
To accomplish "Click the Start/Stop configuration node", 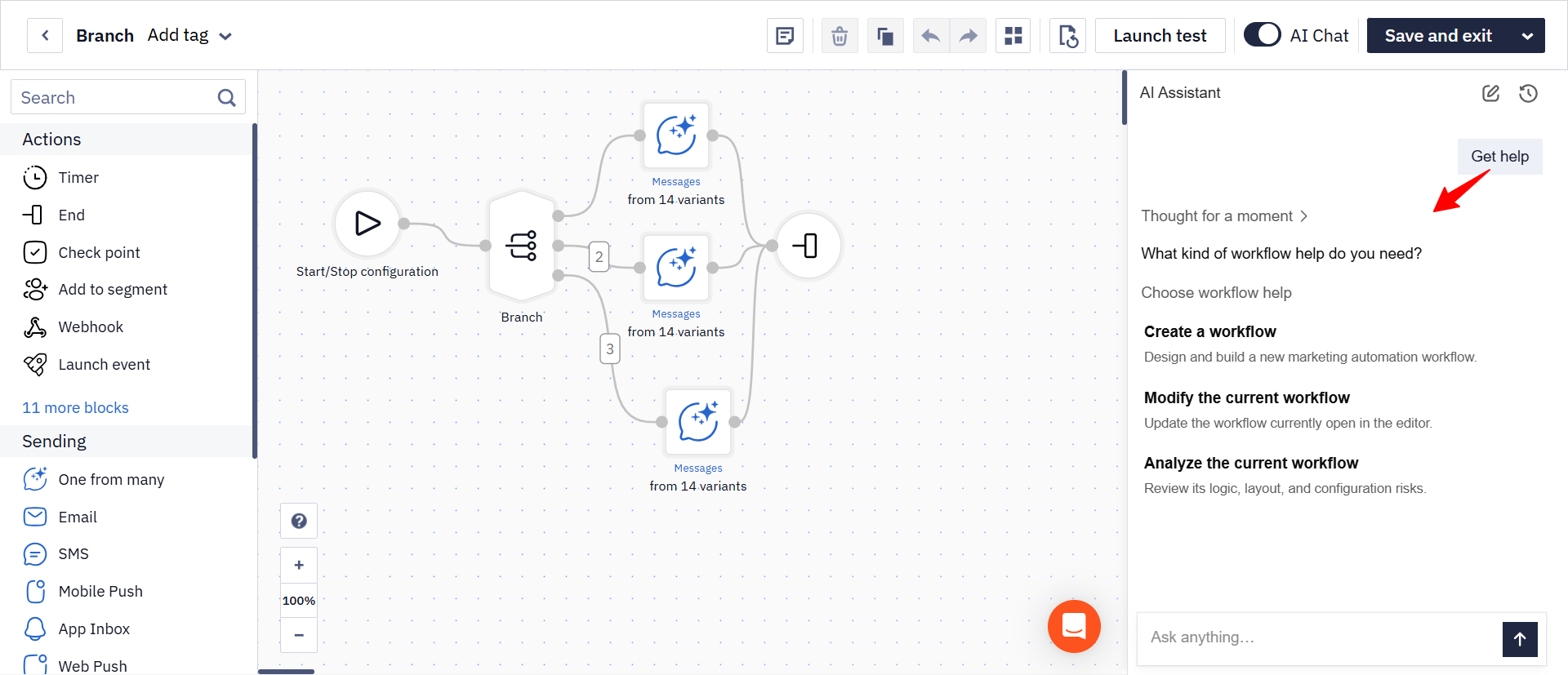I will [x=367, y=224].
